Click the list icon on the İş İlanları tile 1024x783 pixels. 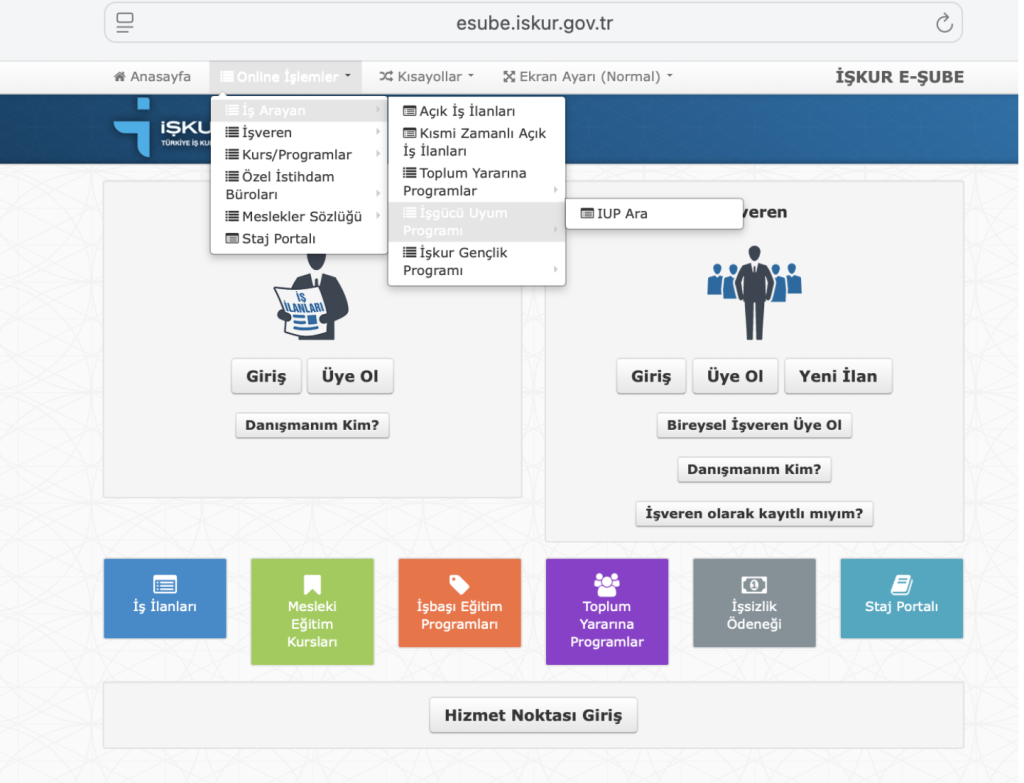[165, 584]
